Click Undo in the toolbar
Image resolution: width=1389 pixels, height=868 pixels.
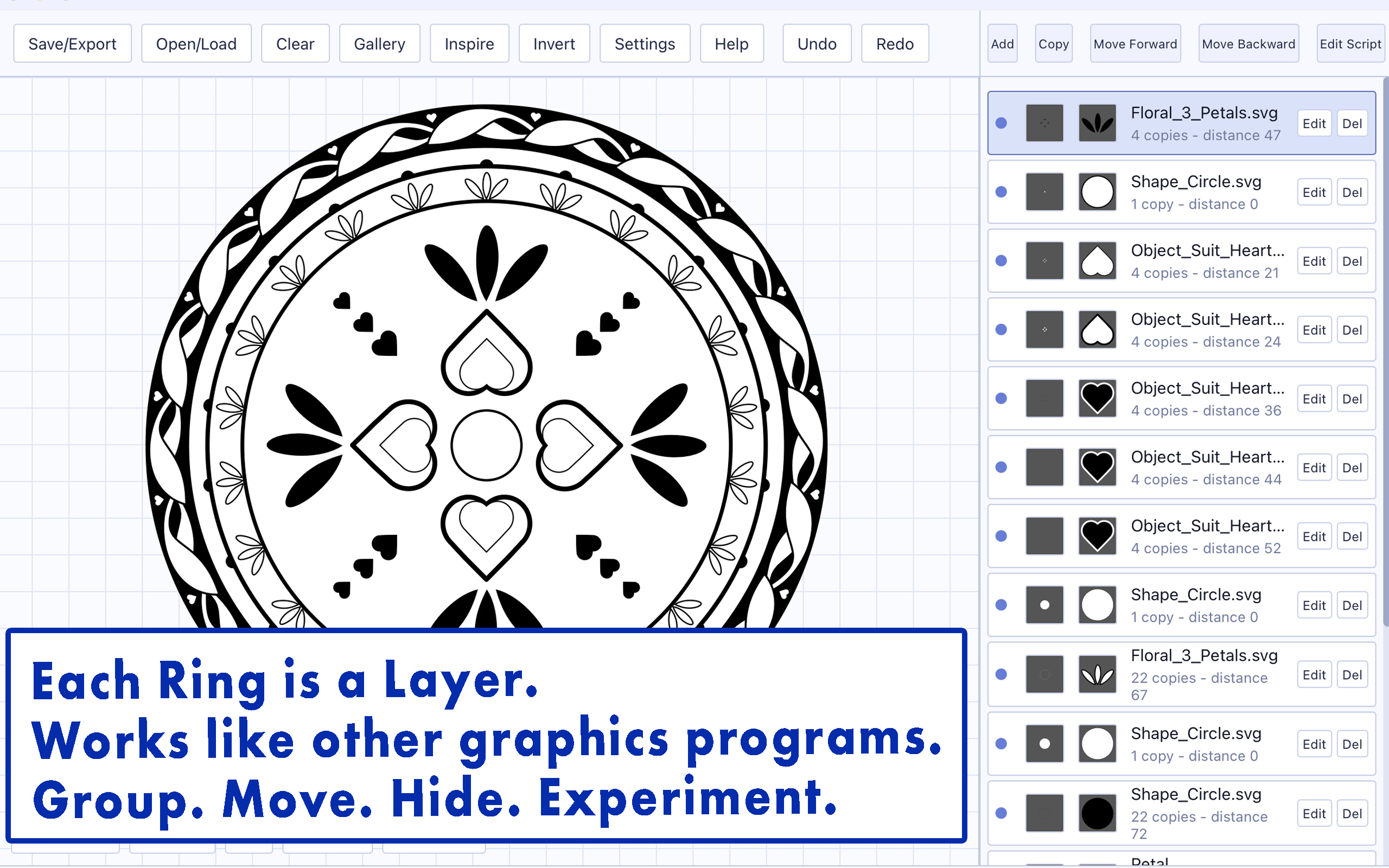[817, 43]
